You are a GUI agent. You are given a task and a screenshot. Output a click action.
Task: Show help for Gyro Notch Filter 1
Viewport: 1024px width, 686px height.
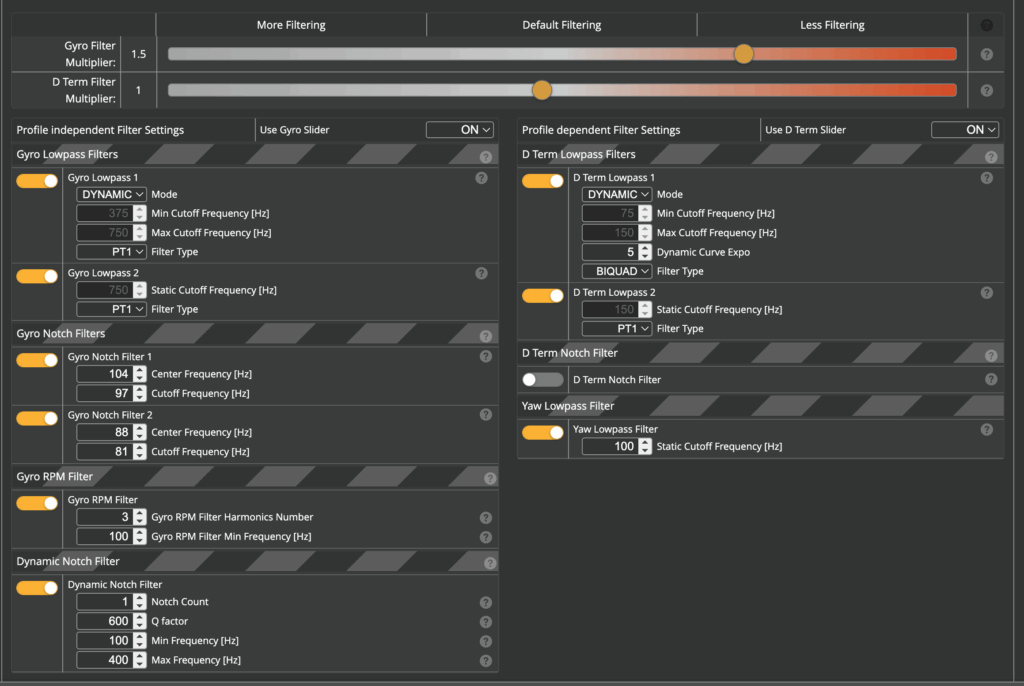click(485, 356)
